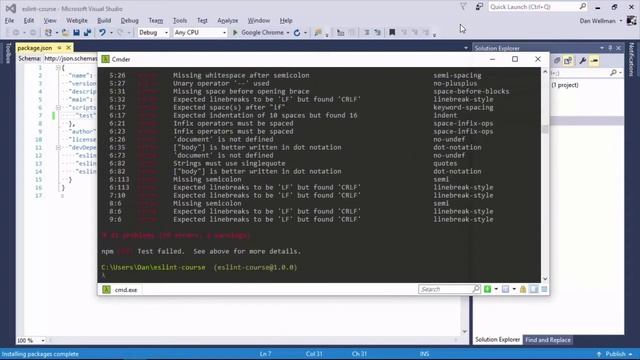Click the comment selection toolbar icon
This screenshot has height=360, width=640.
(x=367, y=33)
